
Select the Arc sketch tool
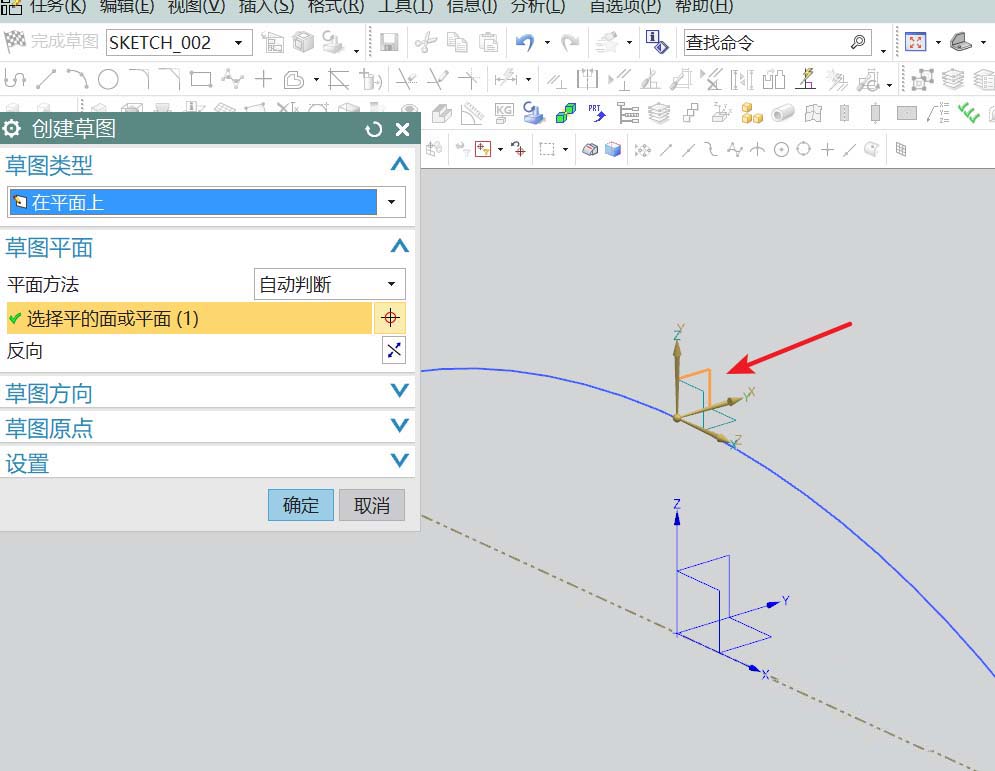[77, 79]
